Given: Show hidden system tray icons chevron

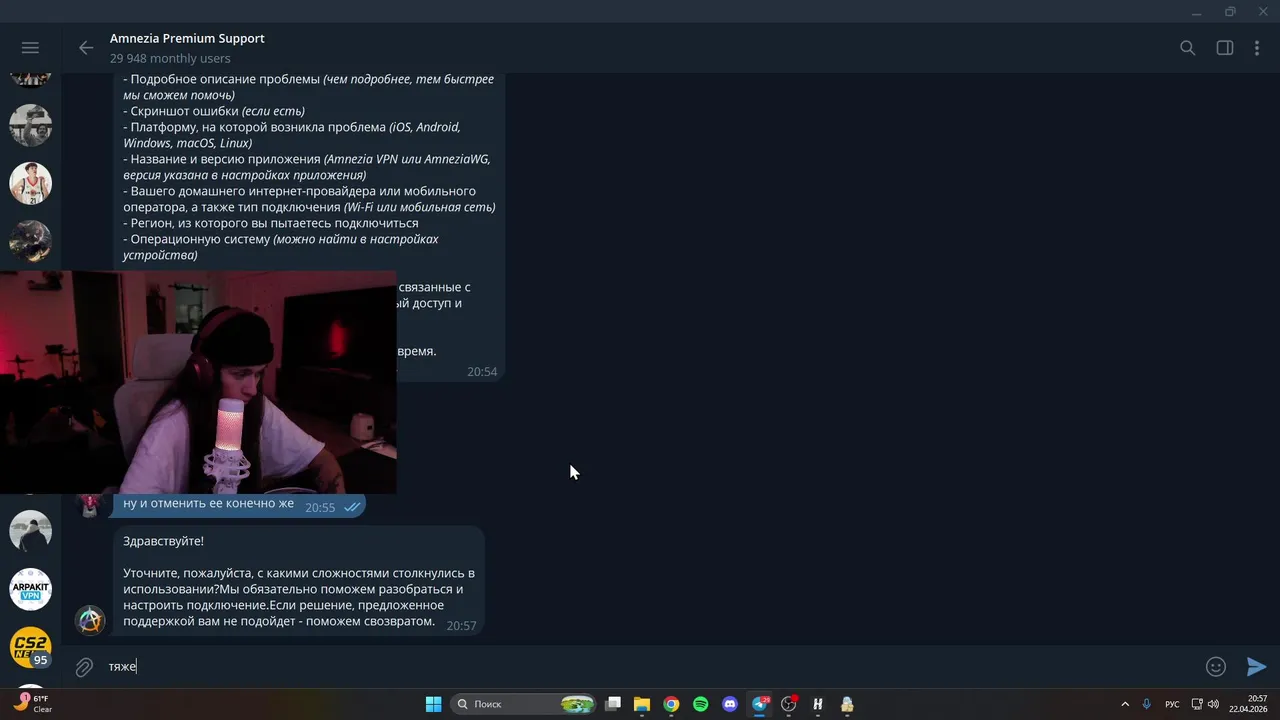Looking at the screenshot, I should tap(1124, 704).
